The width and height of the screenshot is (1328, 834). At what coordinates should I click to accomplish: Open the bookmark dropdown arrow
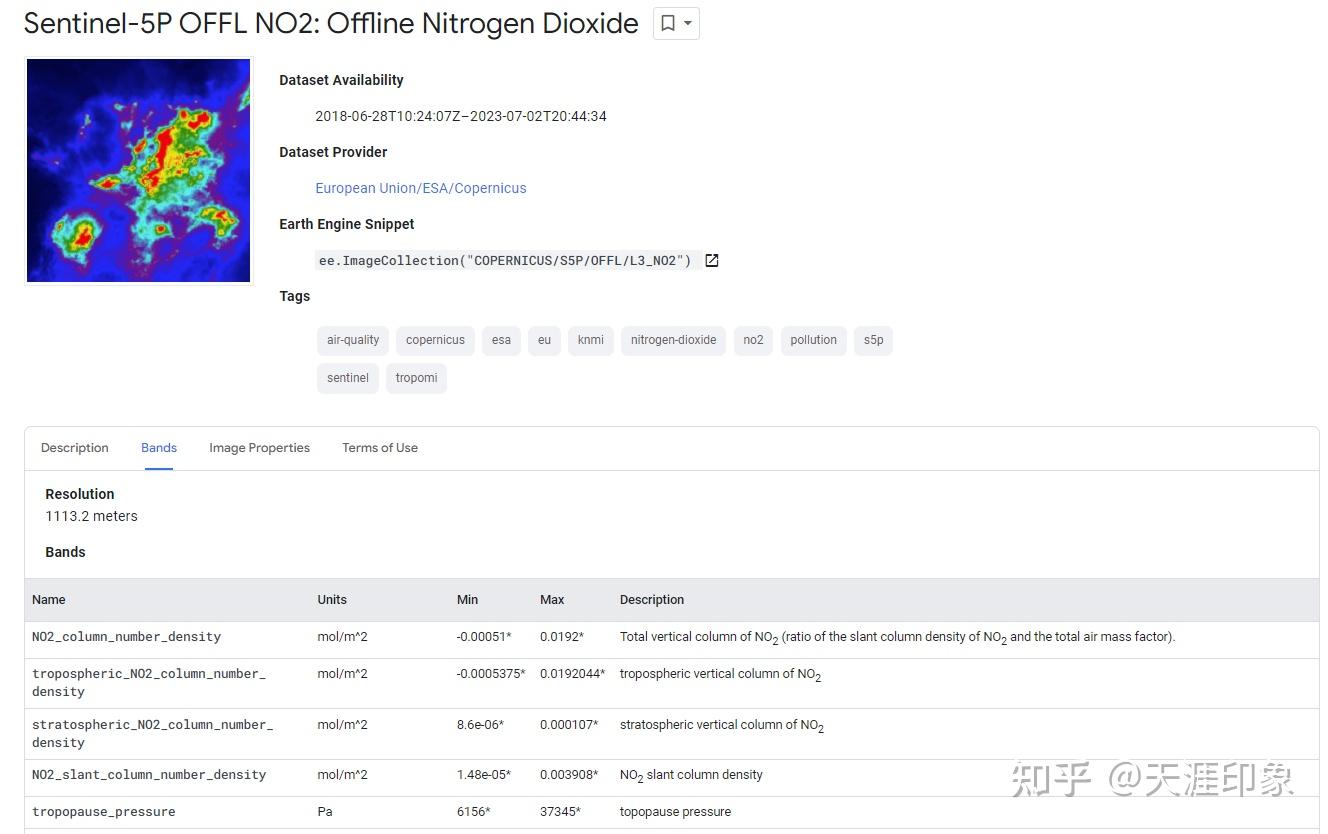click(688, 23)
